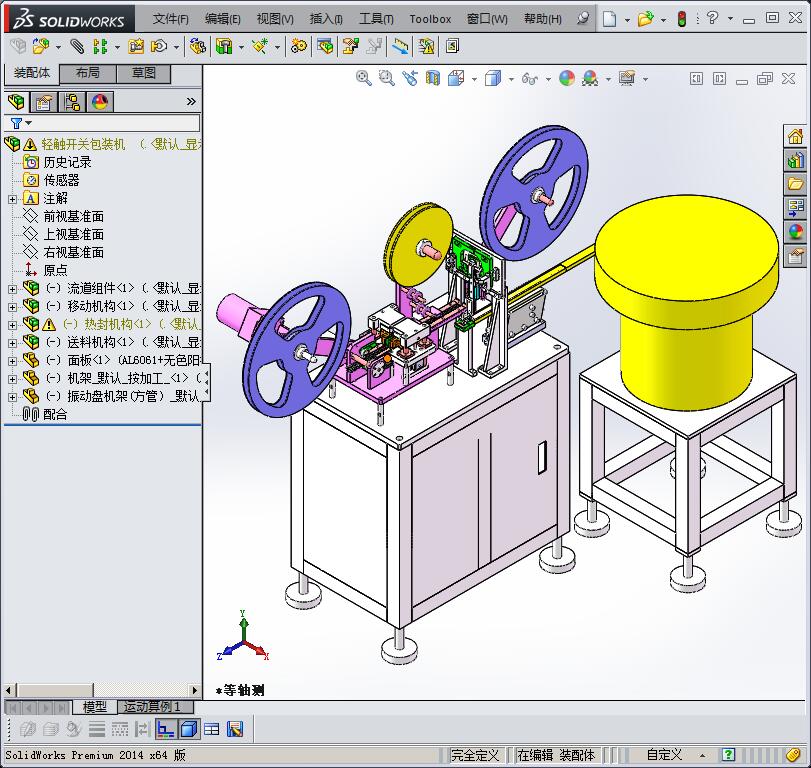Open the filter dropdown arrow in tree

pos(28,123)
